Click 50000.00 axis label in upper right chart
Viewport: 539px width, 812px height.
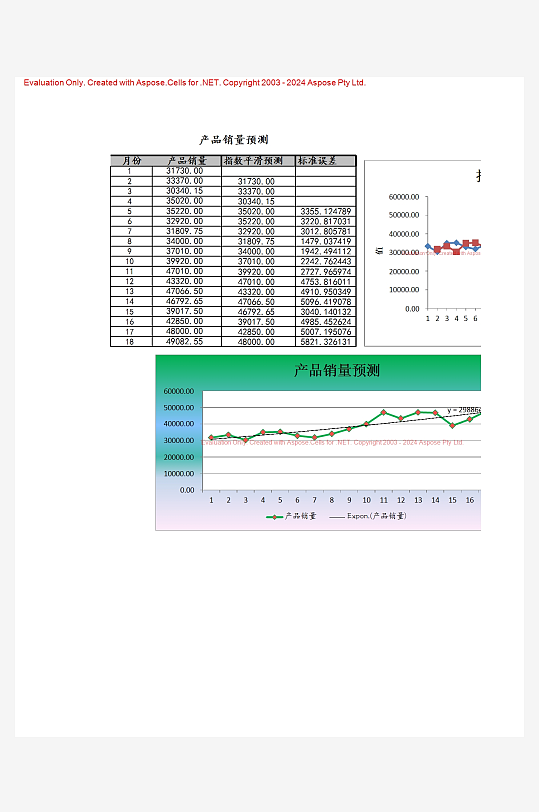click(404, 215)
